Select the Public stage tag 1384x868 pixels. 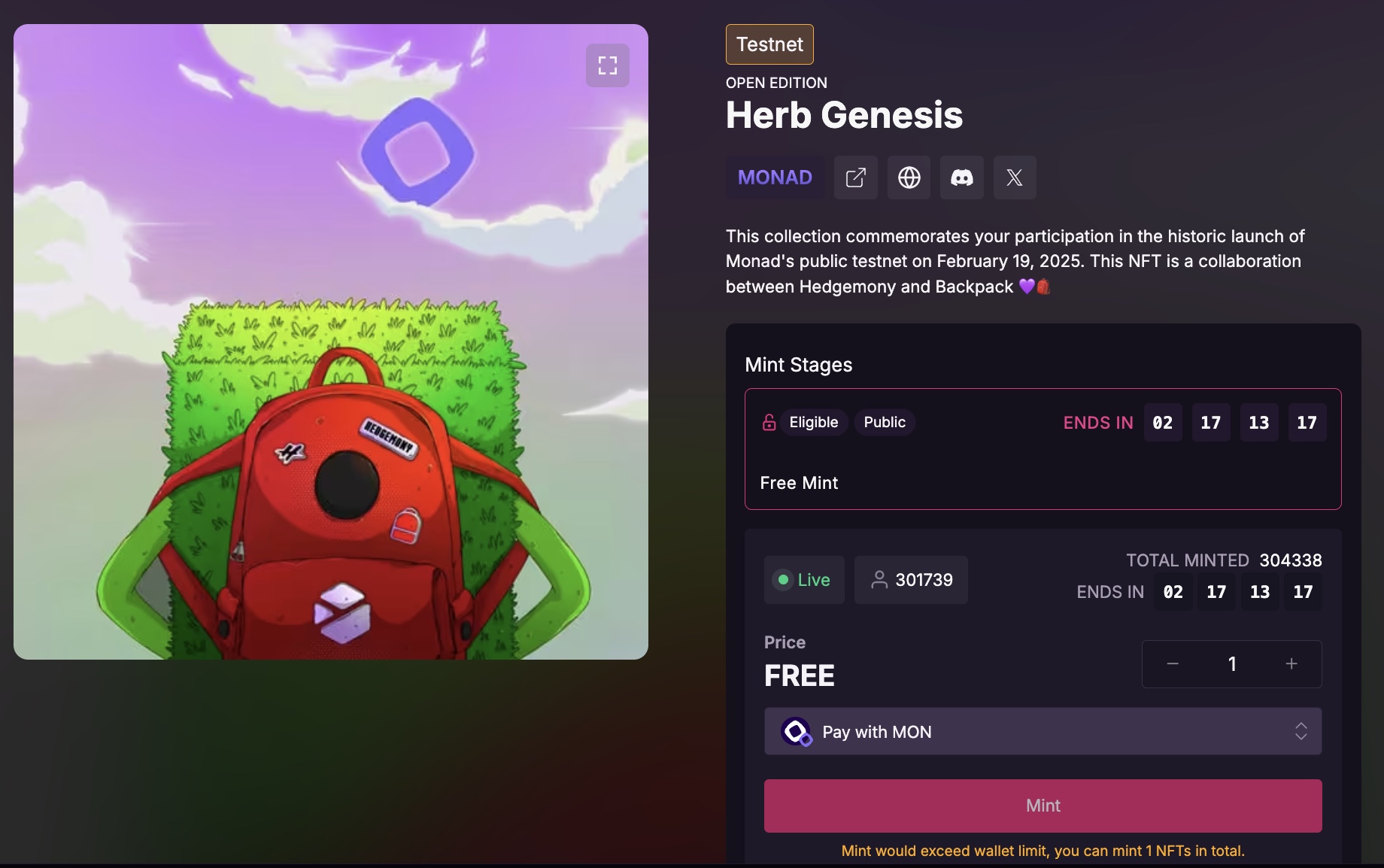coord(885,422)
